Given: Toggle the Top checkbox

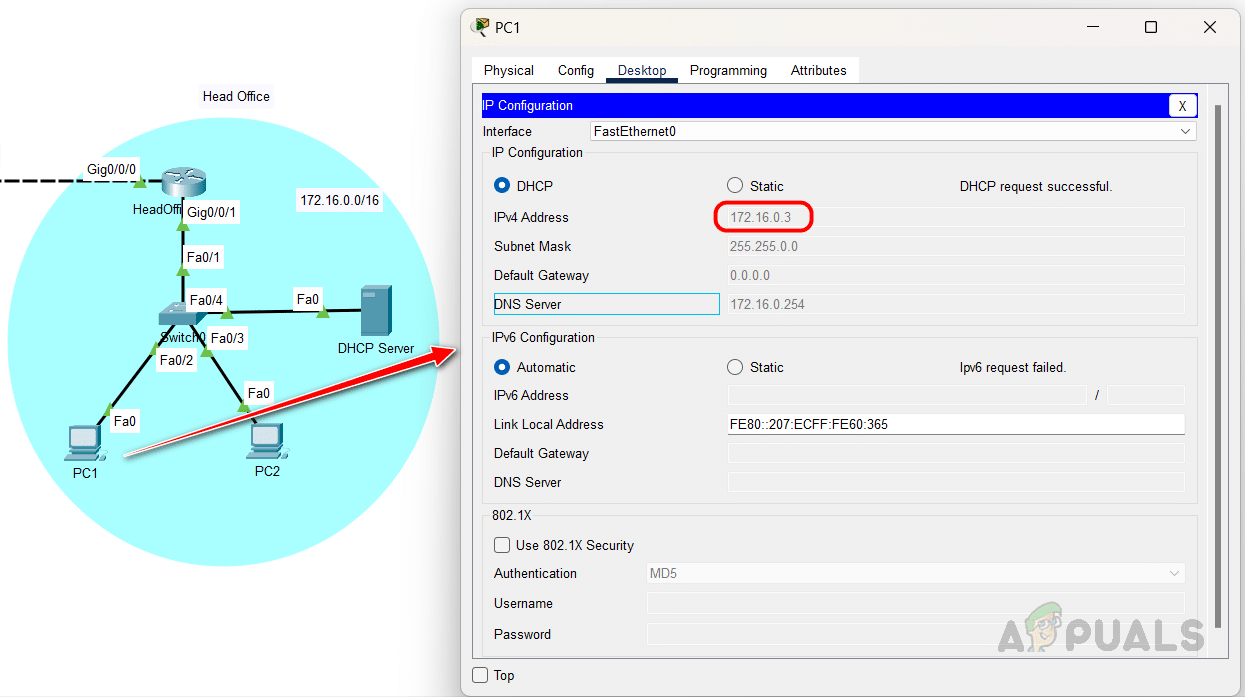Looking at the screenshot, I should click(x=480, y=675).
